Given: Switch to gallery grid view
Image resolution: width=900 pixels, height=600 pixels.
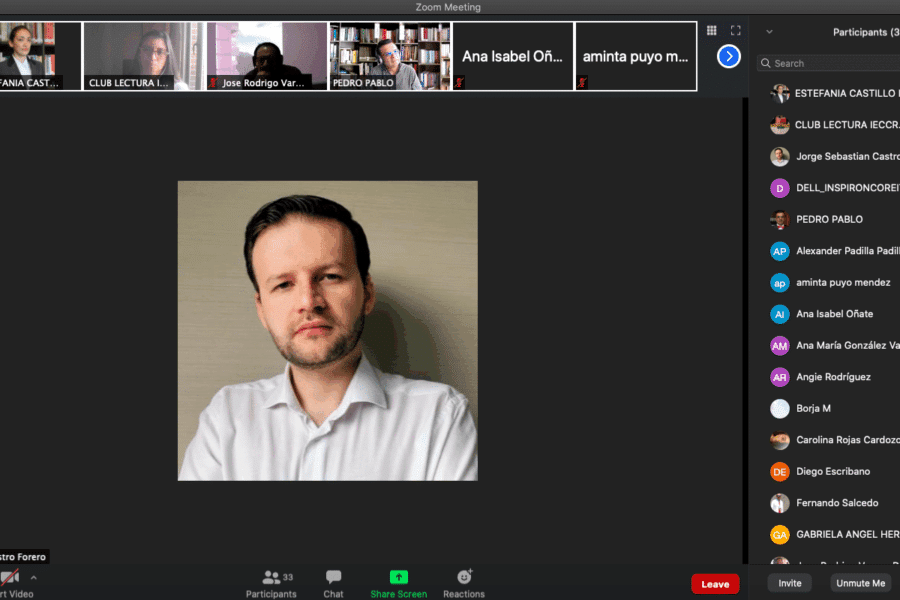Looking at the screenshot, I should click(712, 31).
